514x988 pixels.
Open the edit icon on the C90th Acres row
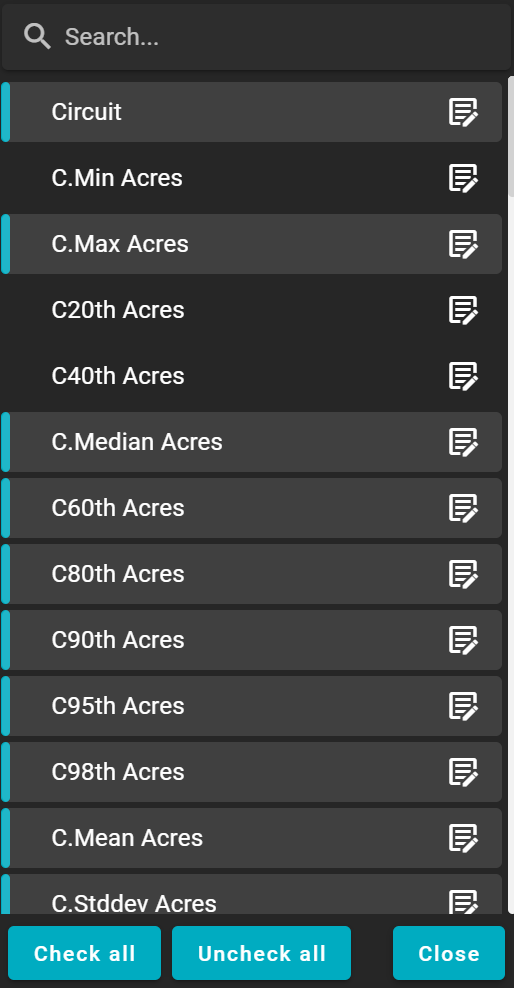463,640
